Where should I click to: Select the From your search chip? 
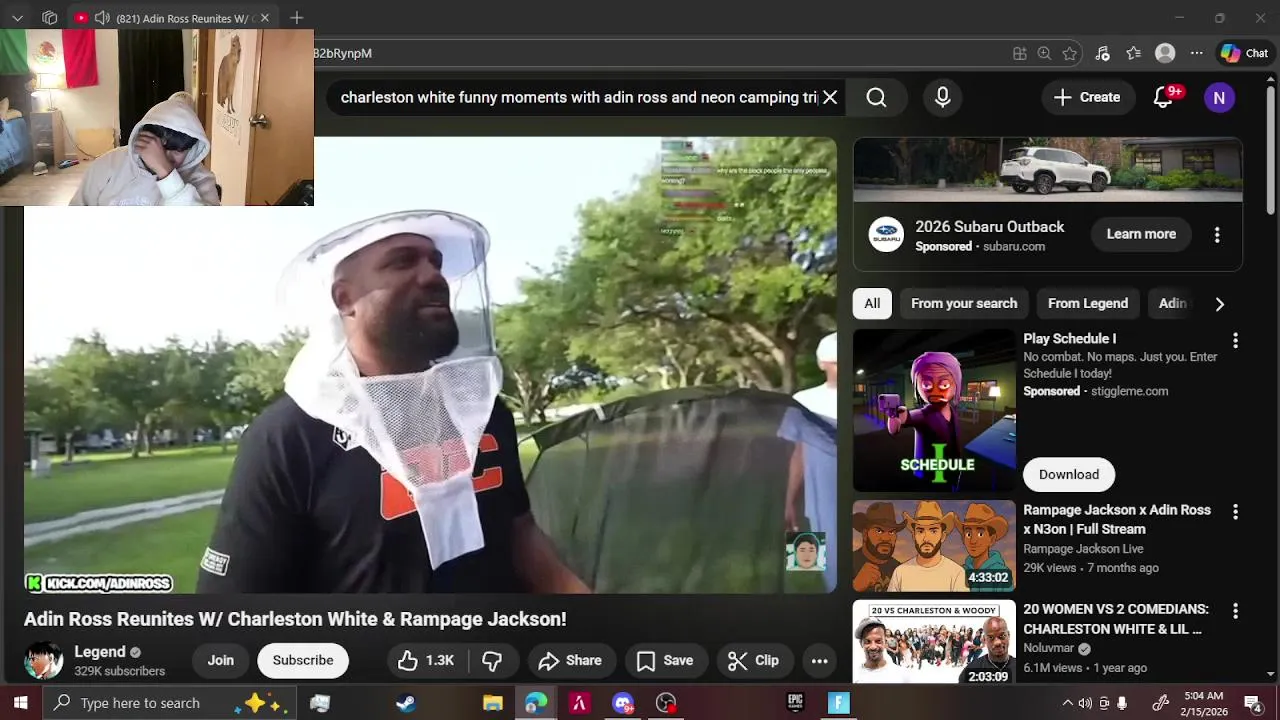964,303
